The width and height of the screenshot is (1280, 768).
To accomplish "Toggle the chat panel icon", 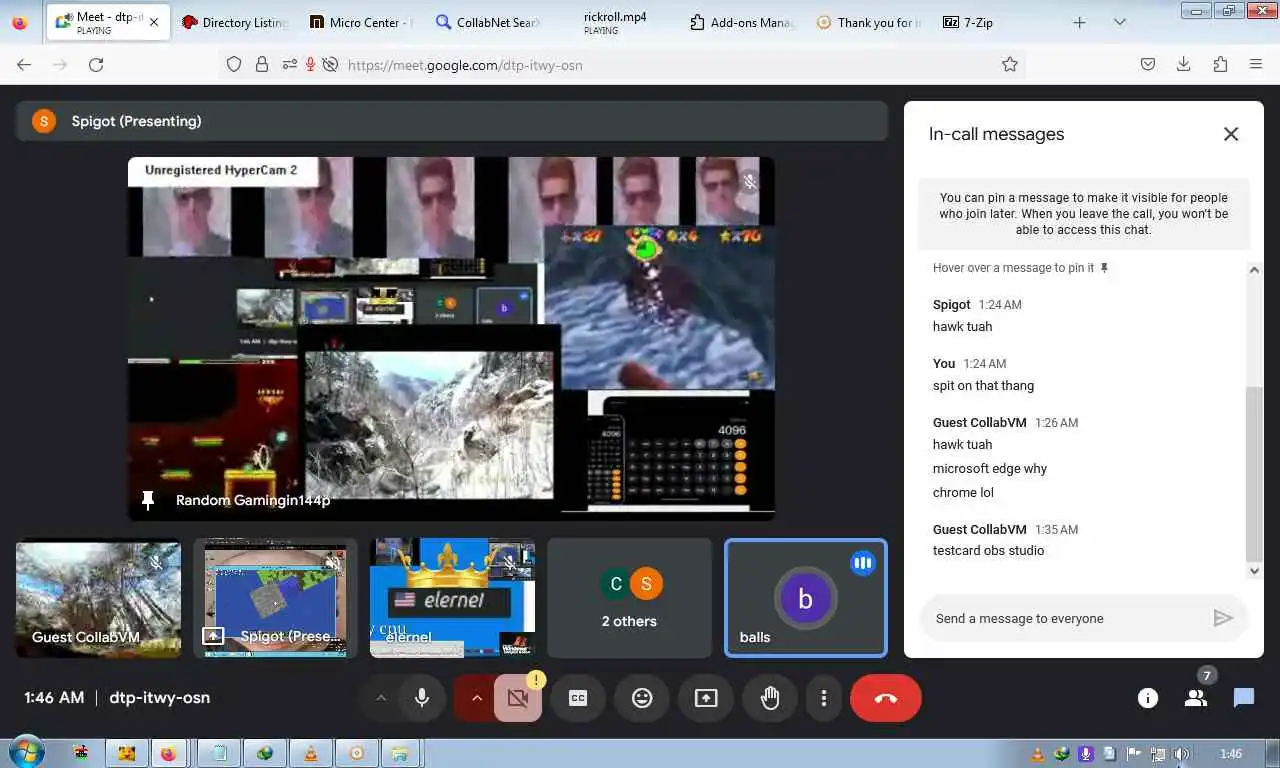I will [1244, 698].
